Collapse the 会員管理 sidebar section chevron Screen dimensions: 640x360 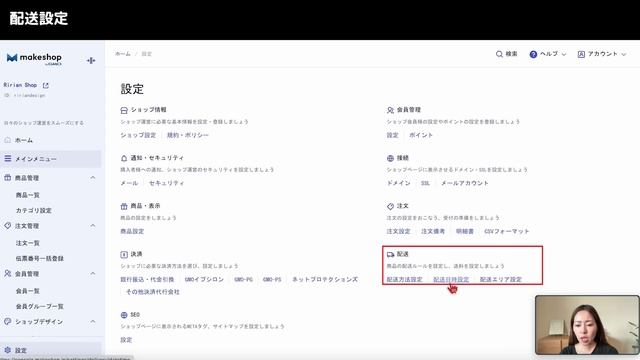tap(93, 273)
